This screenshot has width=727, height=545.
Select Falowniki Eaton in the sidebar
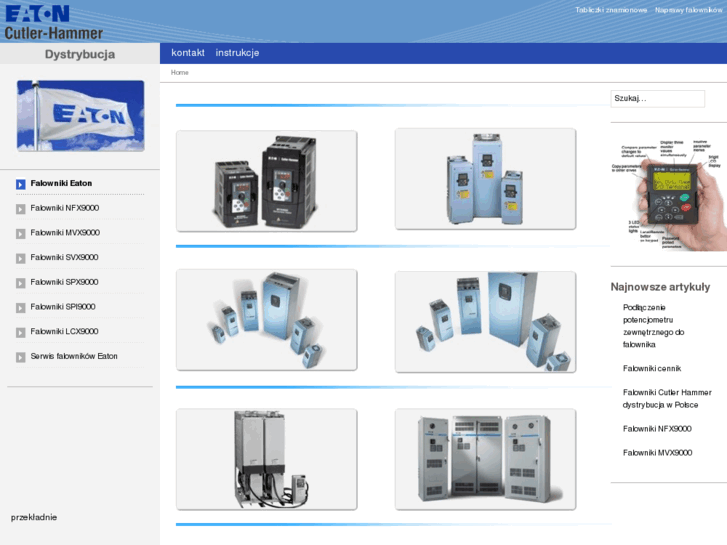click(61, 184)
